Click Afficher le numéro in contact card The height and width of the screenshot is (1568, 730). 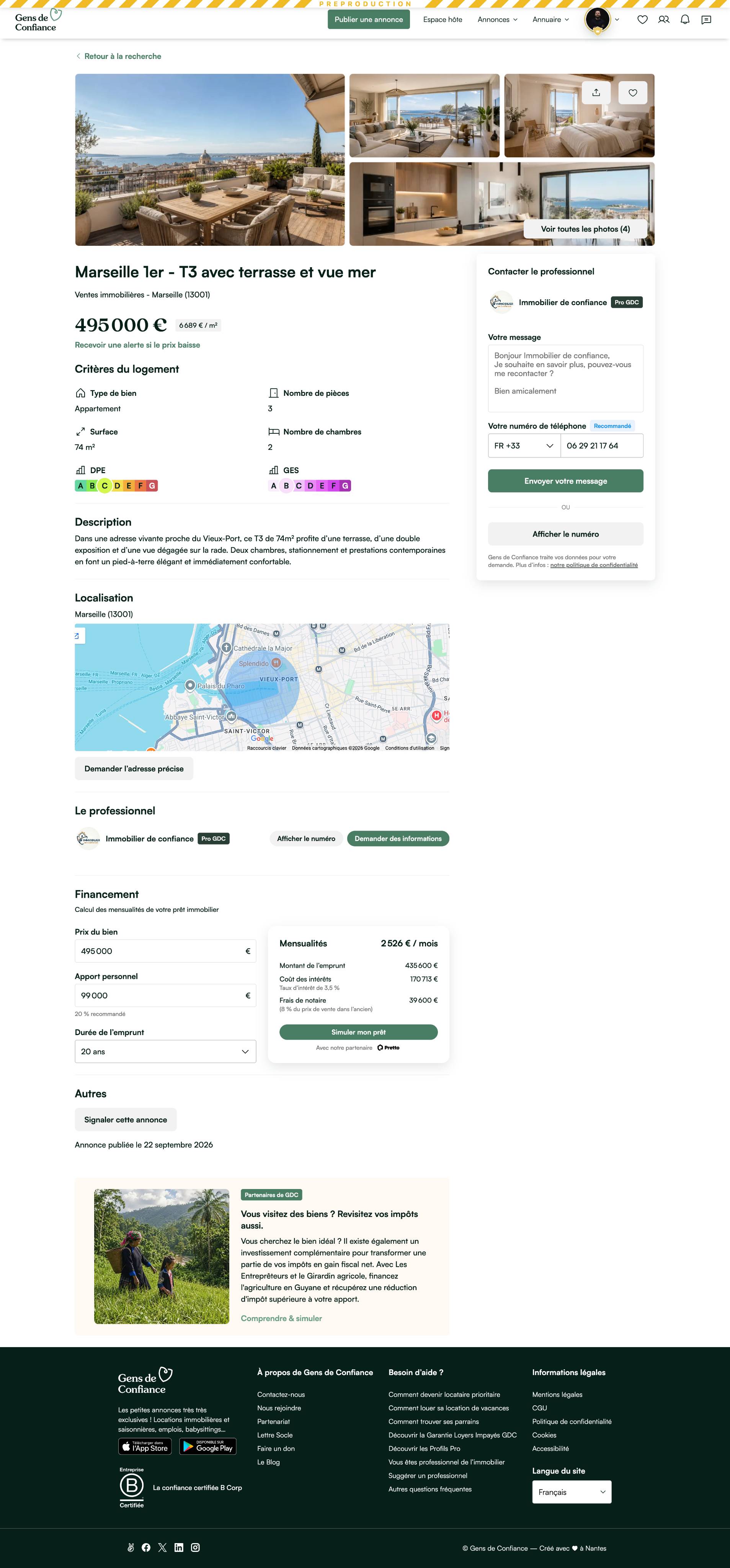[566, 534]
